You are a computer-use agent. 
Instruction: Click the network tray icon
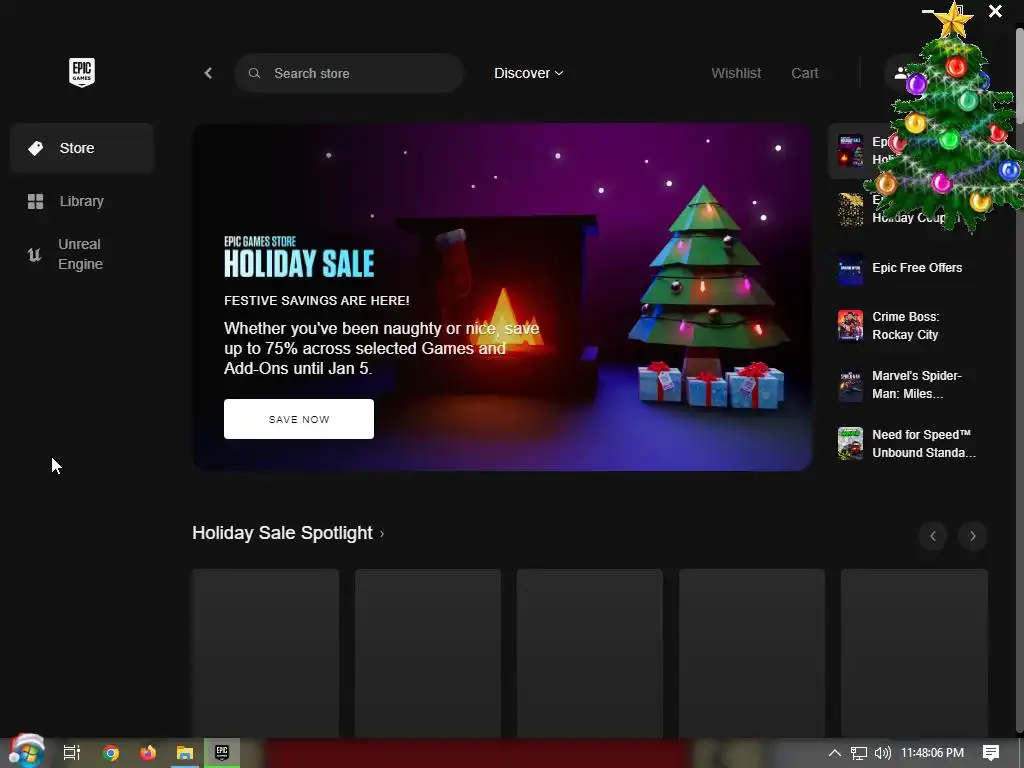(x=859, y=753)
